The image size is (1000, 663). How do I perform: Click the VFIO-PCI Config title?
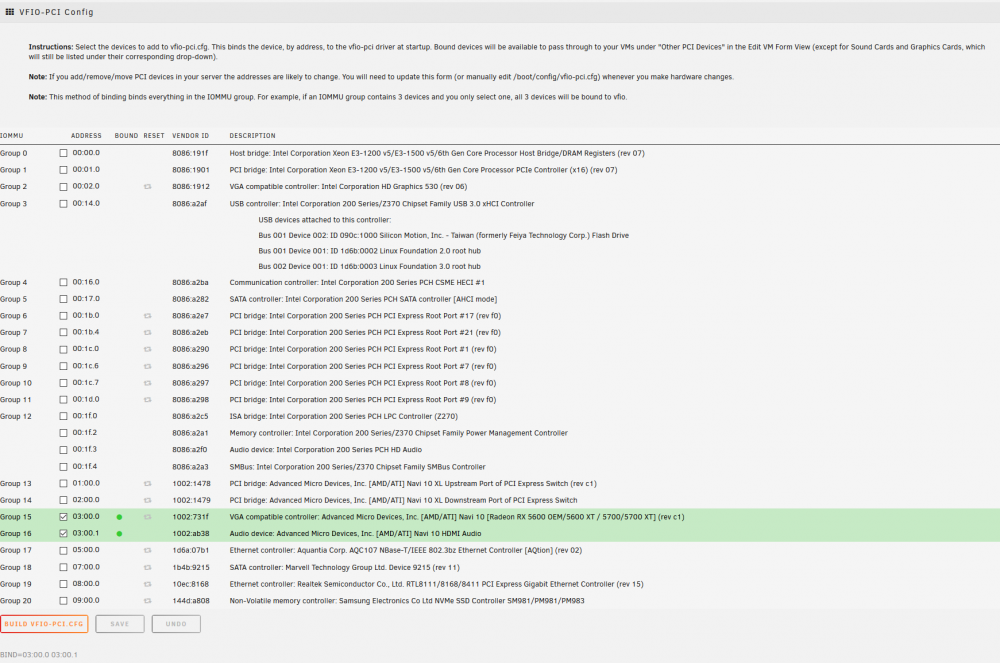56,12
